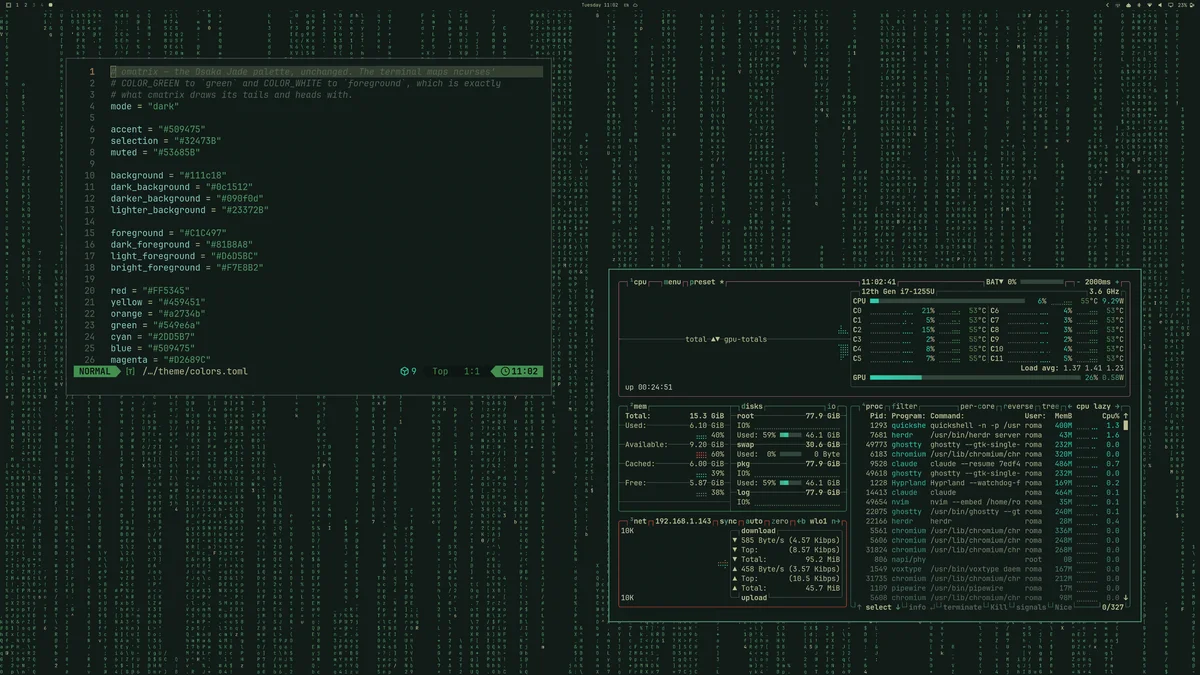Click the MemB column header
This screenshot has height=675, width=1200.
(1063, 416)
